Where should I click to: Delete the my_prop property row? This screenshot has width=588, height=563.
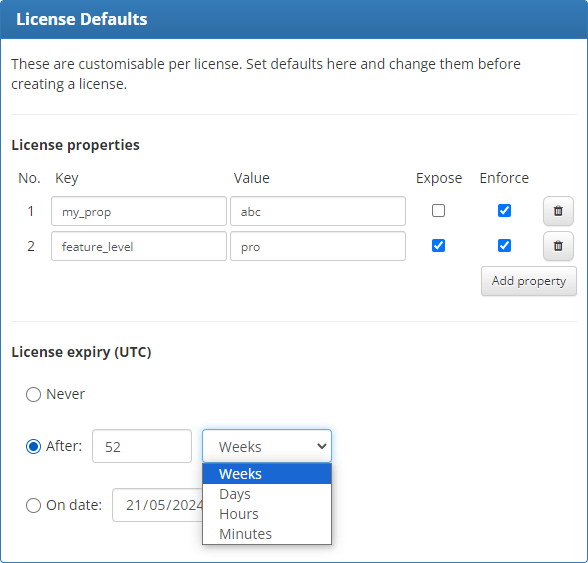coord(558,211)
